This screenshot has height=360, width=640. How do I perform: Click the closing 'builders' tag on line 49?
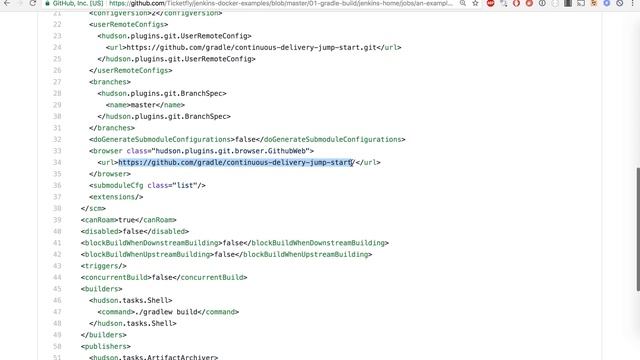[x=104, y=335]
